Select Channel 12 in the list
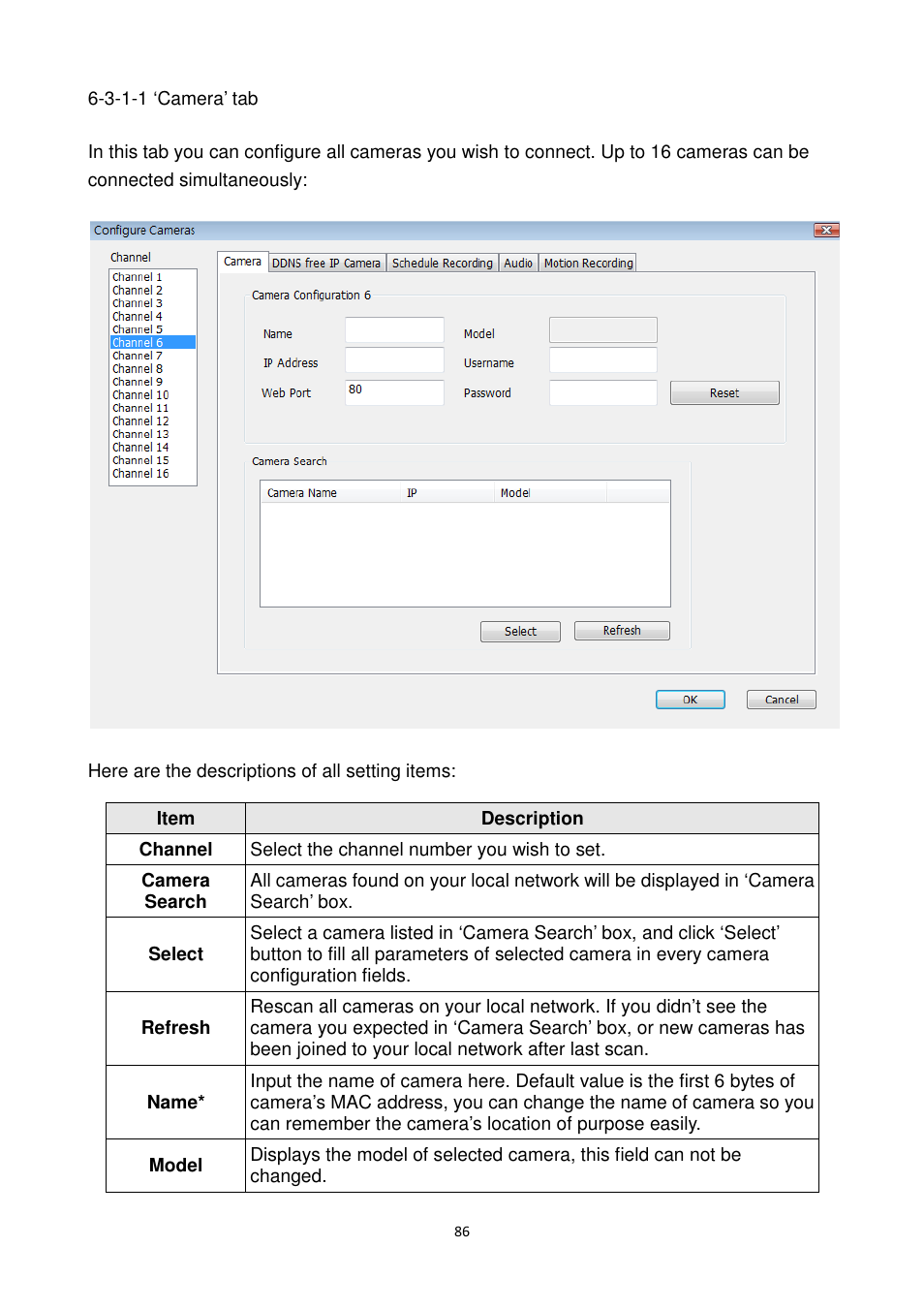 153,421
